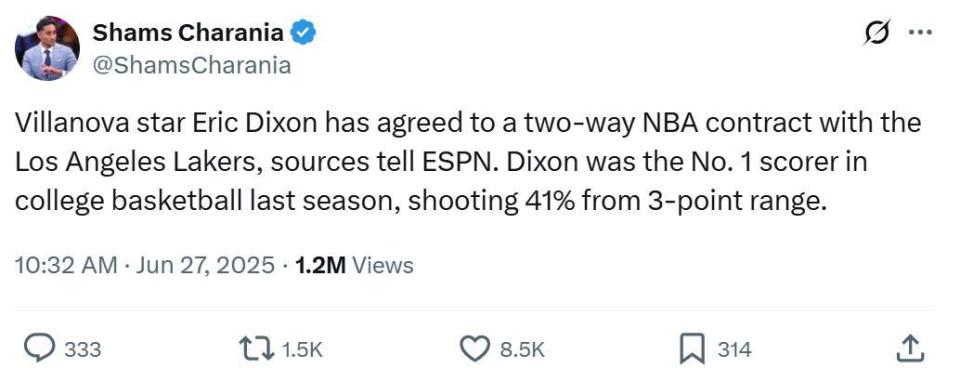Screen dimensions: 960x368
Task: Click the 314 bookmarks count
Action: (x=734, y=350)
